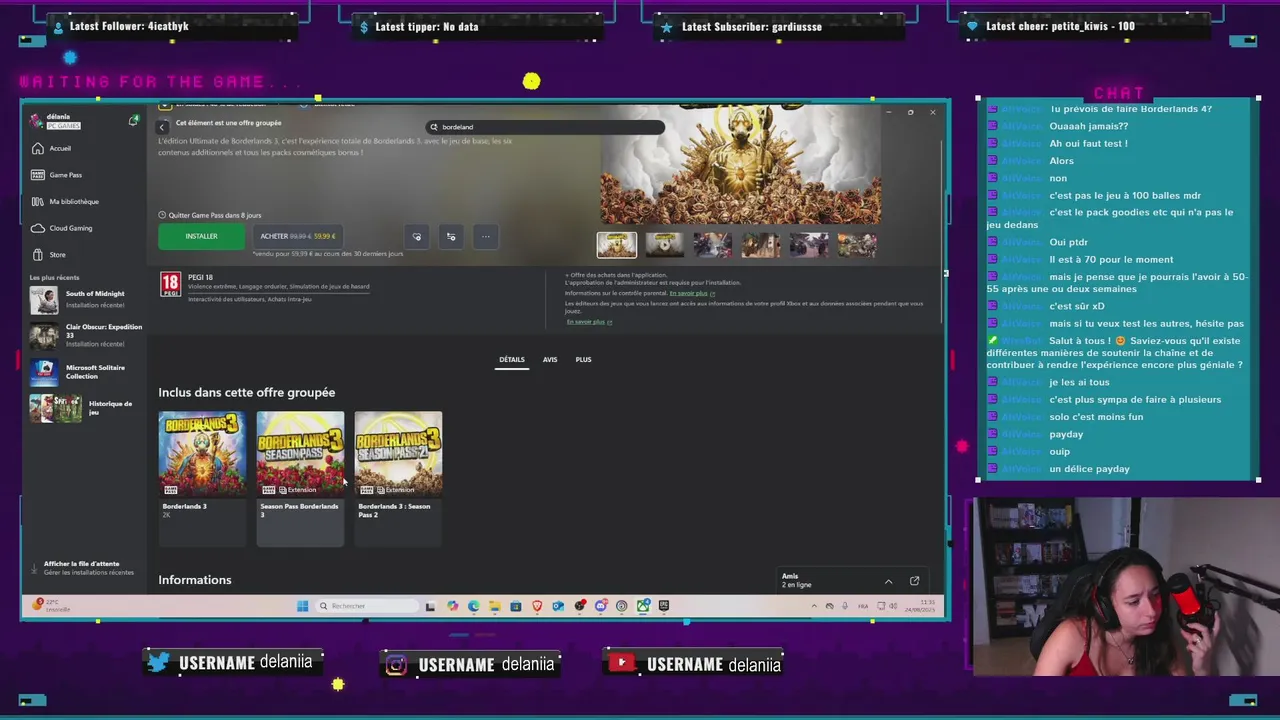Open Clair Obscur: Expedition 33 recent entry
This screenshot has width=1280, height=720.
pyautogui.click(x=85, y=336)
